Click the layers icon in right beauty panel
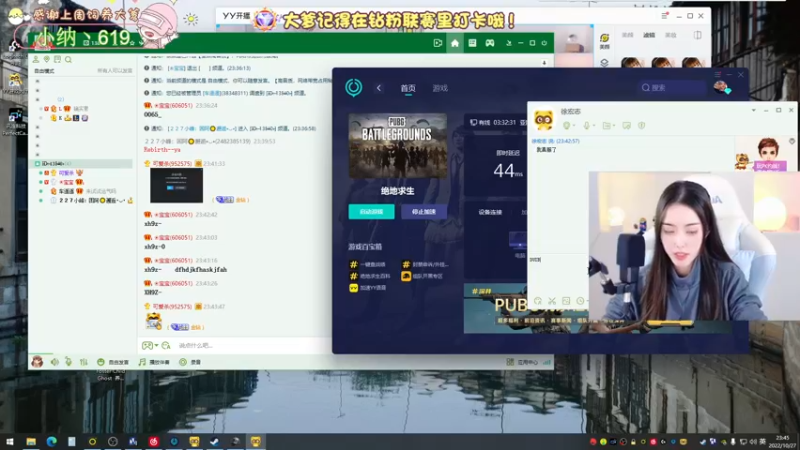This screenshot has height=450, width=800. (x=604, y=63)
